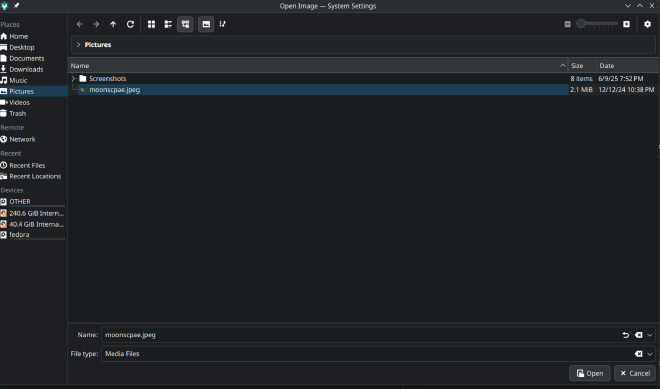Sort files by Date column
The image size is (660, 389).
[x=628, y=66]
